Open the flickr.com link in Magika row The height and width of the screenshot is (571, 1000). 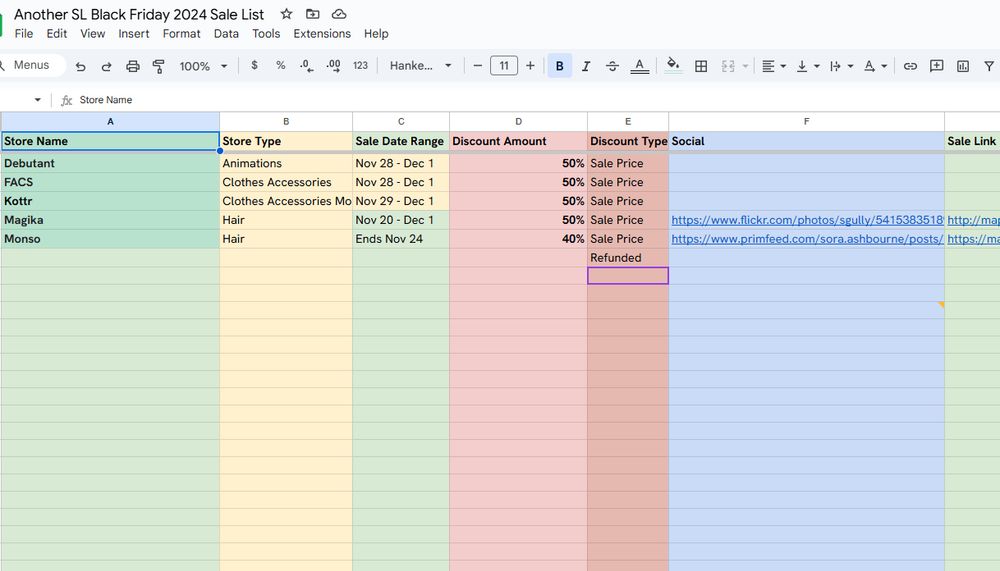coord(807,219)
